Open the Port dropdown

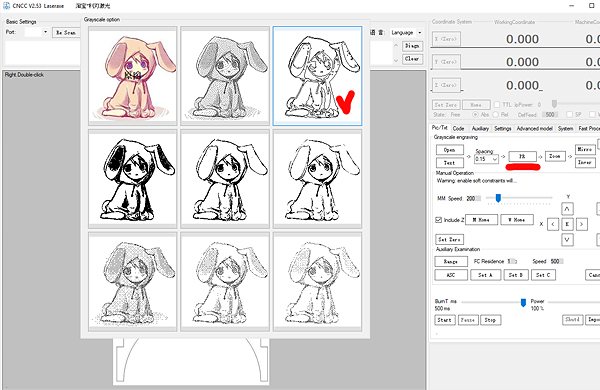[45, 32]
